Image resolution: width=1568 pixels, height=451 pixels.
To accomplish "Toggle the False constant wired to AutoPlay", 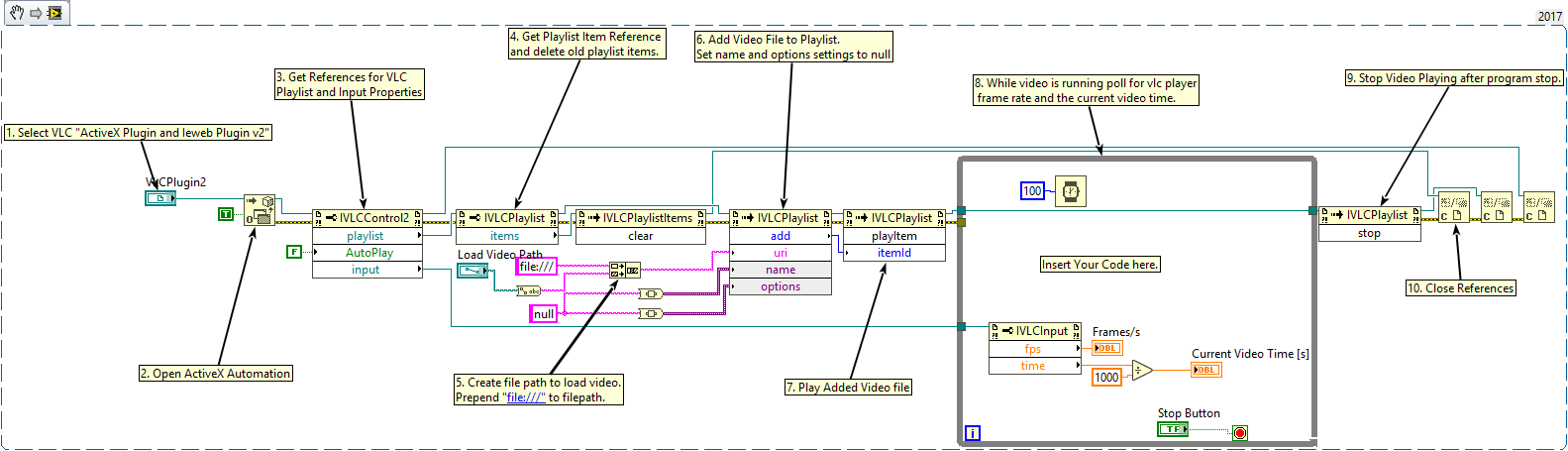I will (x=293, y=252).
